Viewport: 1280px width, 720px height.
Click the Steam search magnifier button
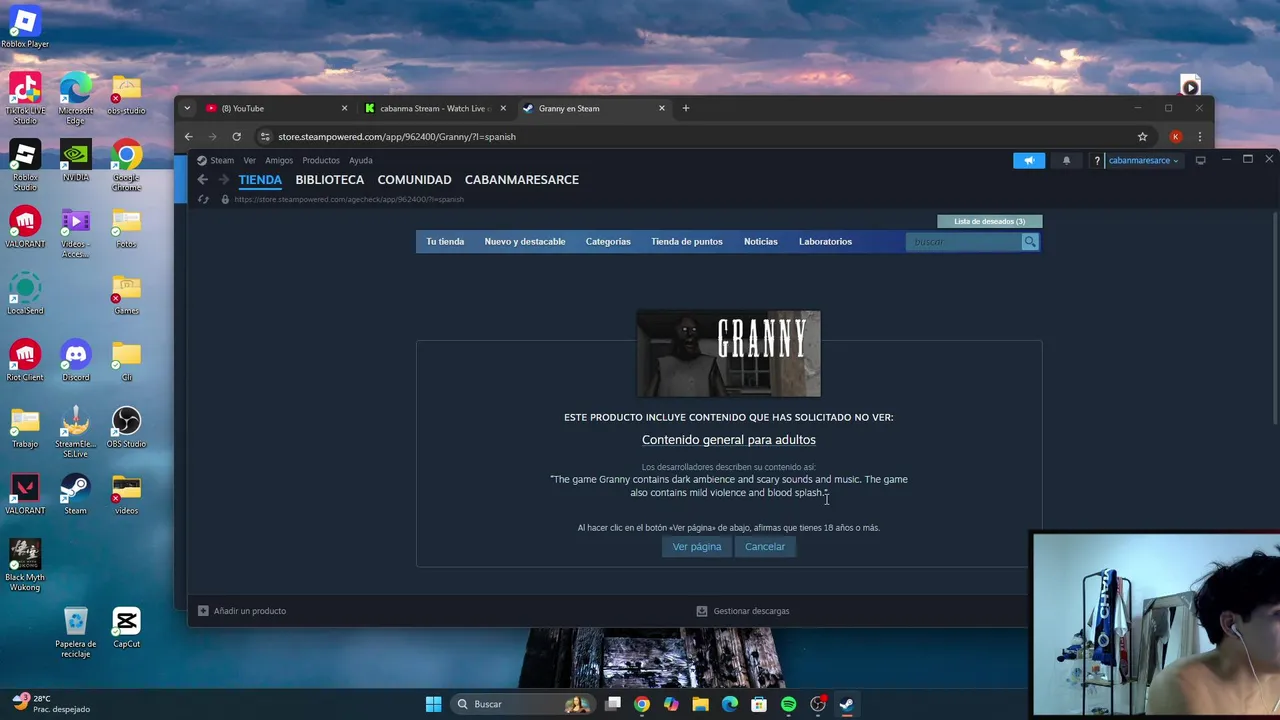pyautogui.click(x=1029, y=242)
